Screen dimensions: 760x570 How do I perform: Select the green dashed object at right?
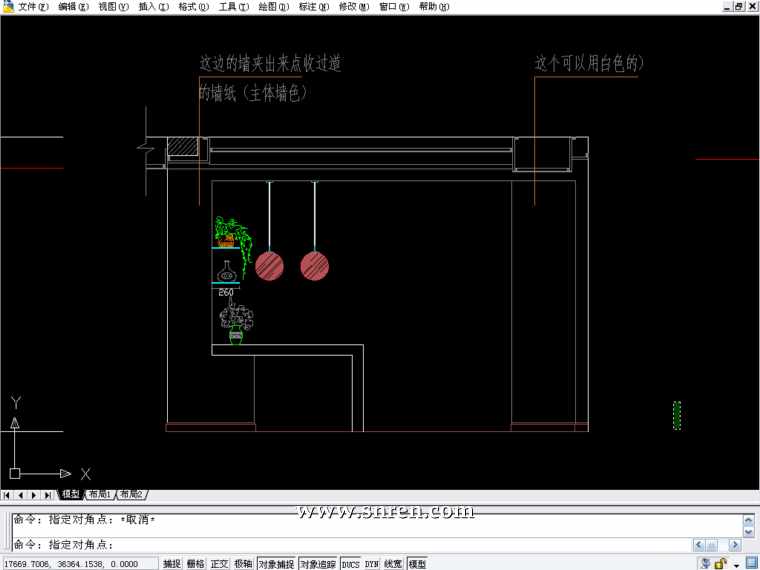coord(677,415)
